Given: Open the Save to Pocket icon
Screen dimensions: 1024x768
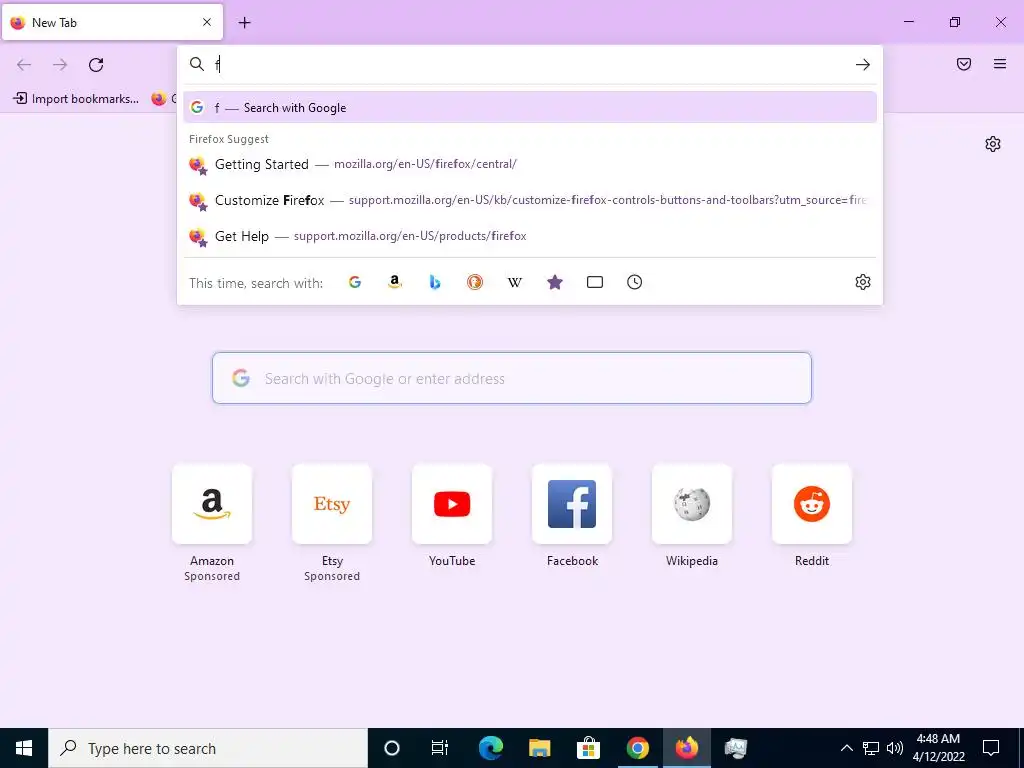Looking at the screenshot, I should [x=964, y=64].
